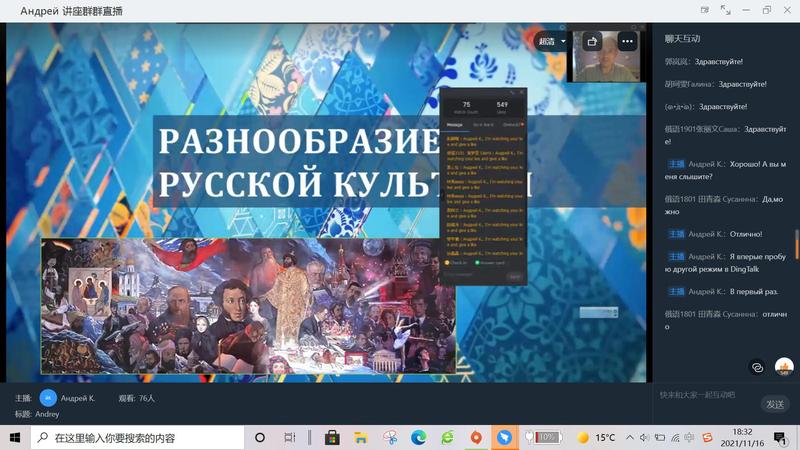Open the three-dot more options button

pos(627,41)
